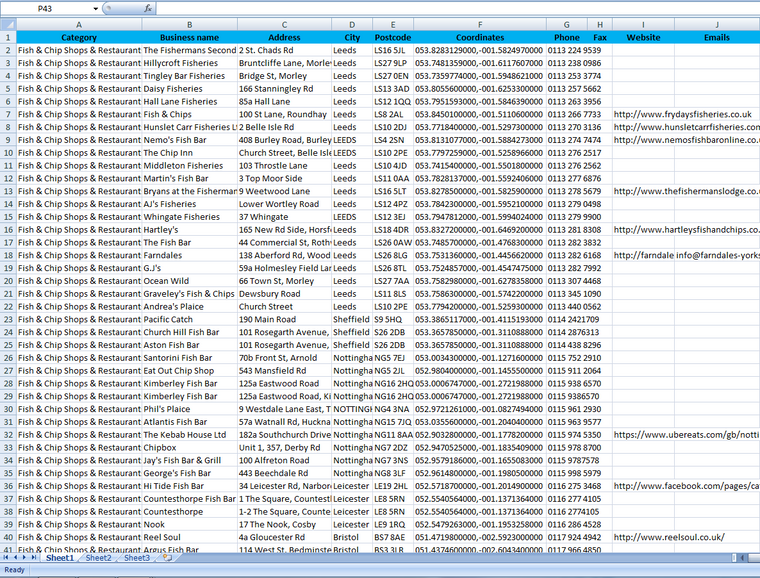Click the City header cell
Screen dimensions: 760x578
tap(352, 37)
